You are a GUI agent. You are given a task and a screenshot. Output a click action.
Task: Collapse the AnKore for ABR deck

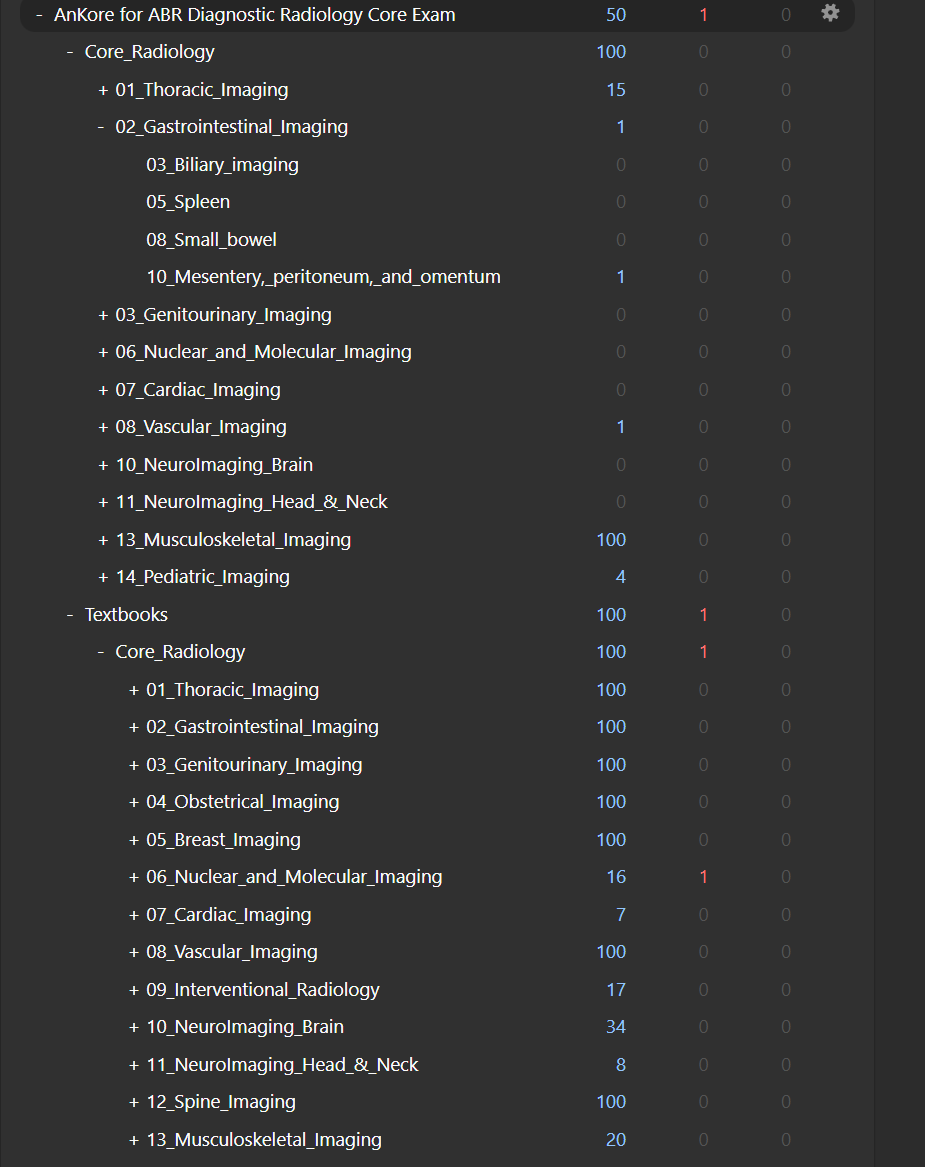pyautogui.click(x=39, y=15)
